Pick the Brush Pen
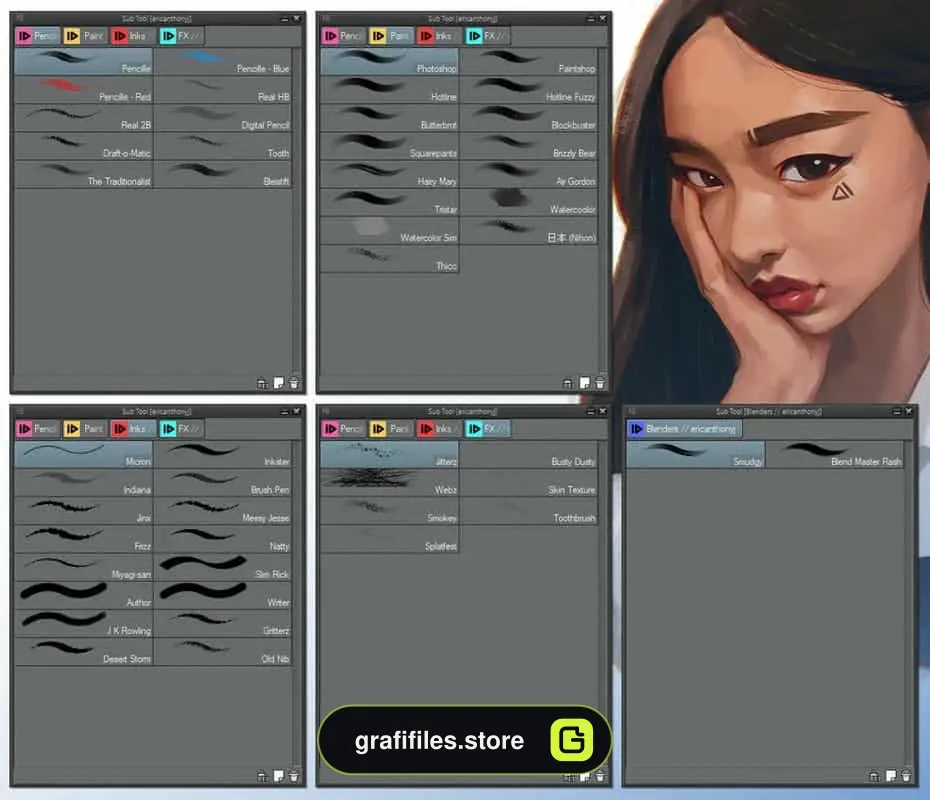Viewport: 930px width, 800px height. 223,483
